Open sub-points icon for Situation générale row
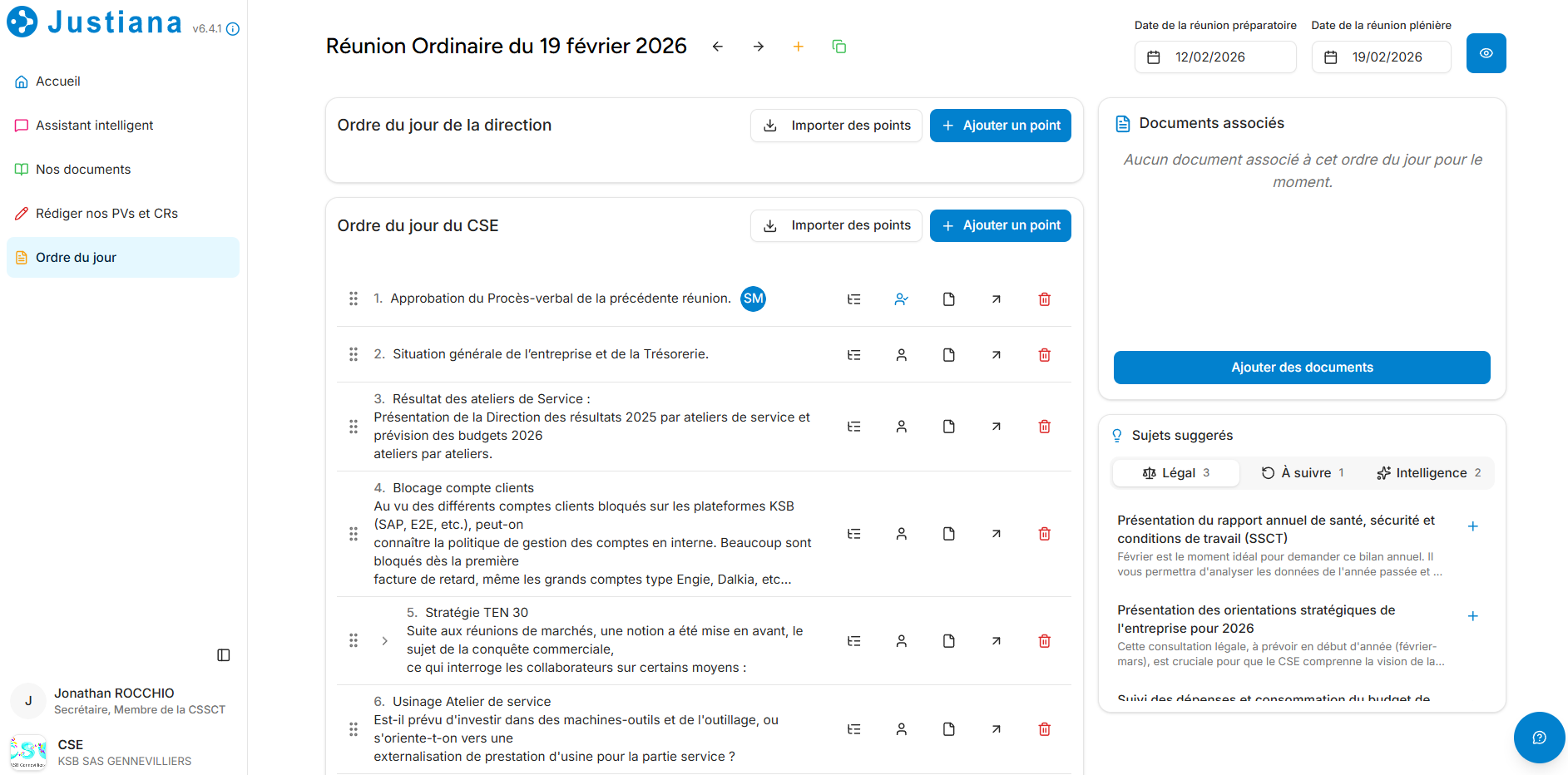Image resolution: width=1568 pixels, height=775 pixels. click(854, 355)
